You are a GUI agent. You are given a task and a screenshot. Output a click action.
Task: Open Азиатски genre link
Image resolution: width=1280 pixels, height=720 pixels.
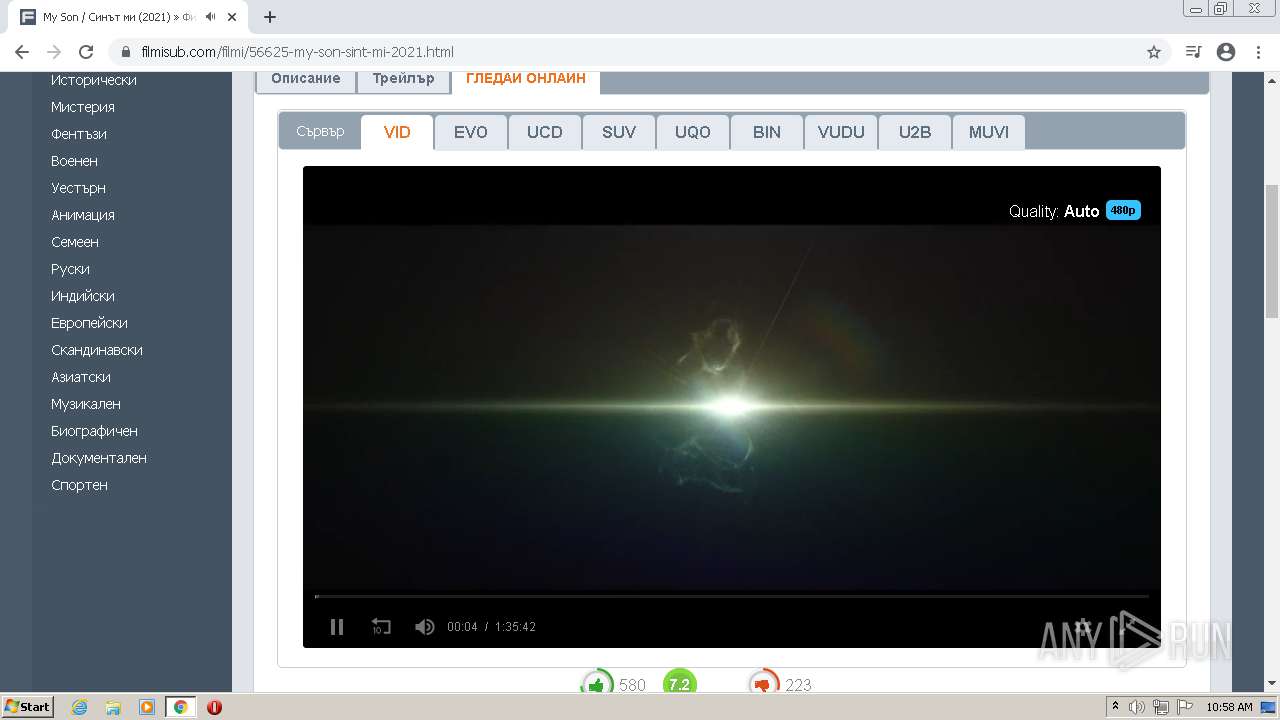[x=81, y=377]
